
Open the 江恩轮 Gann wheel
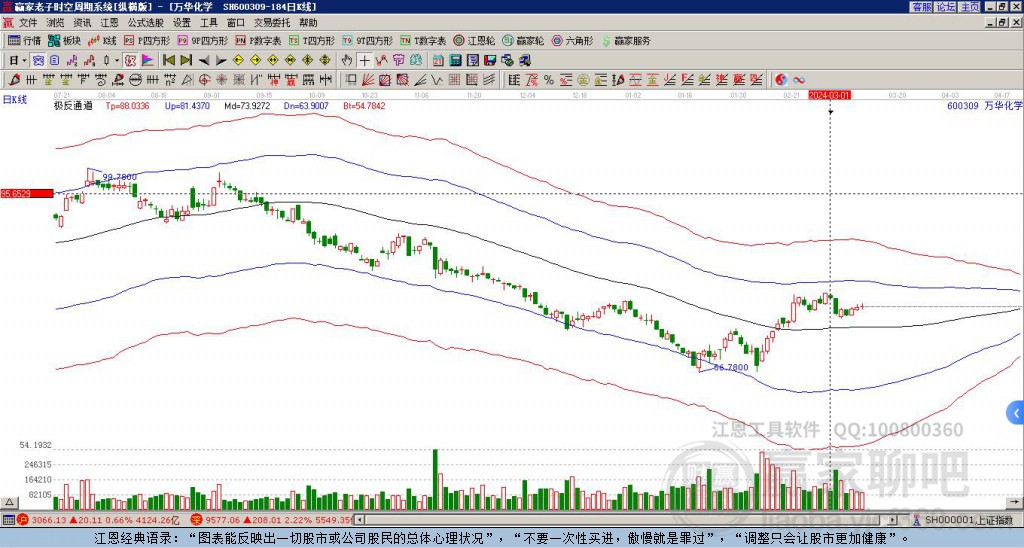point(474,40)
